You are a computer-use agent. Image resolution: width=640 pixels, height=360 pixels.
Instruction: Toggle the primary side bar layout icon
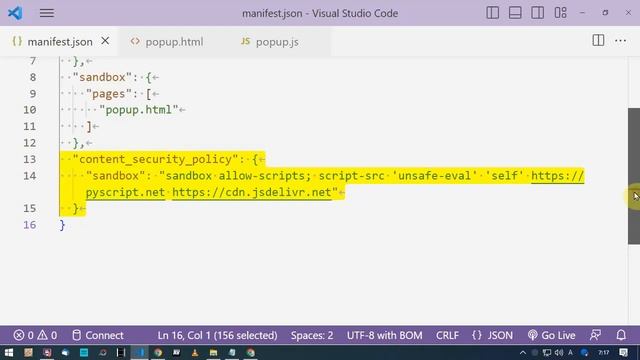(493, 13)
